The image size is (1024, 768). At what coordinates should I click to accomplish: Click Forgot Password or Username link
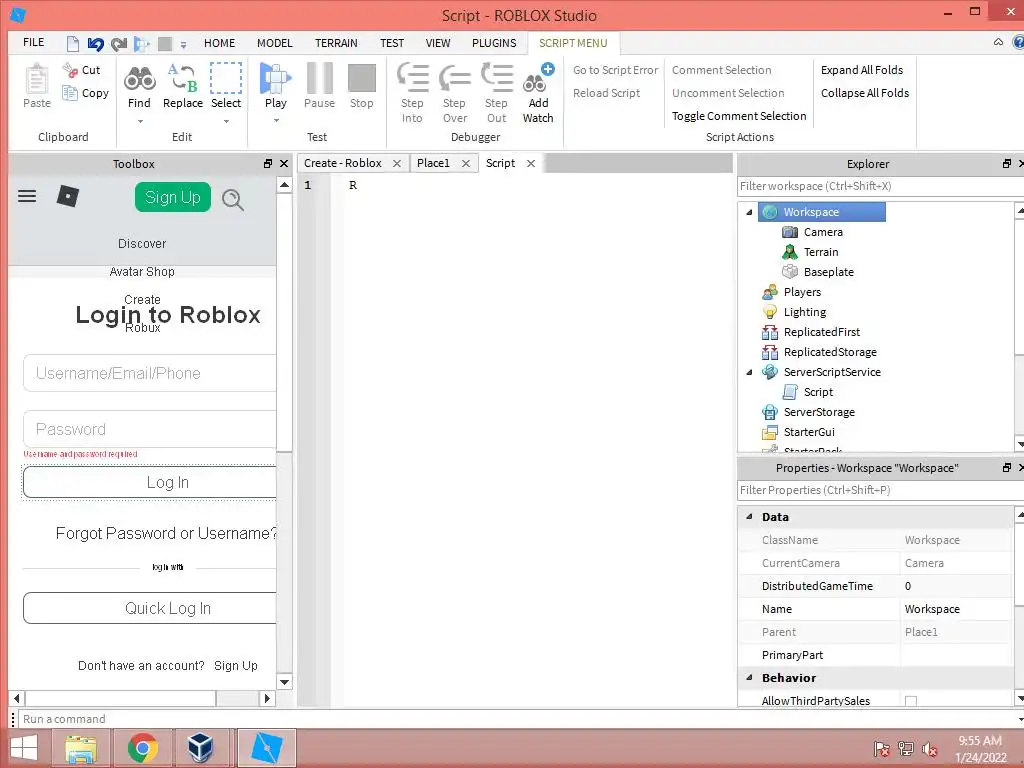pos(166,534)
